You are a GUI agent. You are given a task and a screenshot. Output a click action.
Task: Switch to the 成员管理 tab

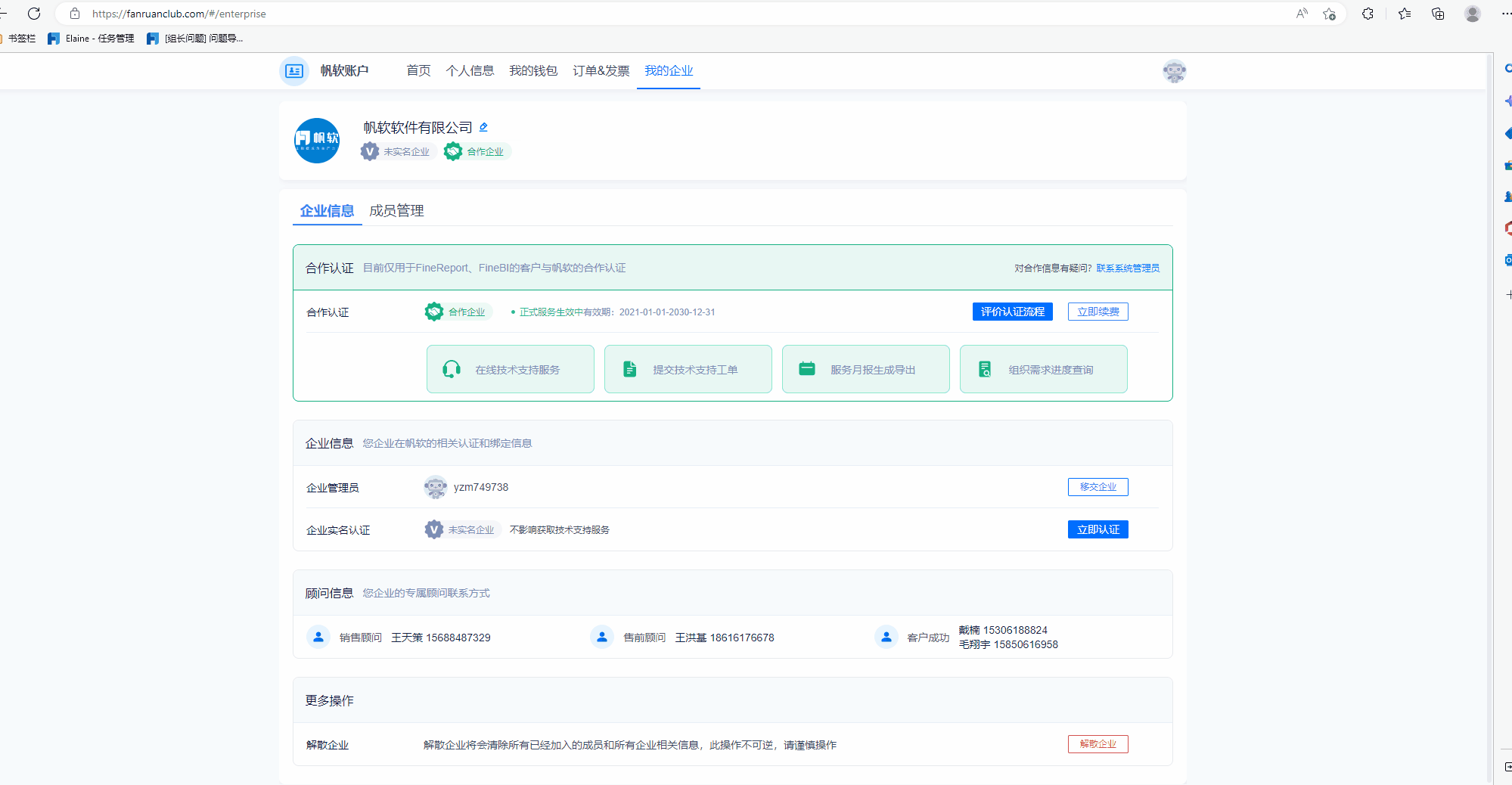point(396,211)
